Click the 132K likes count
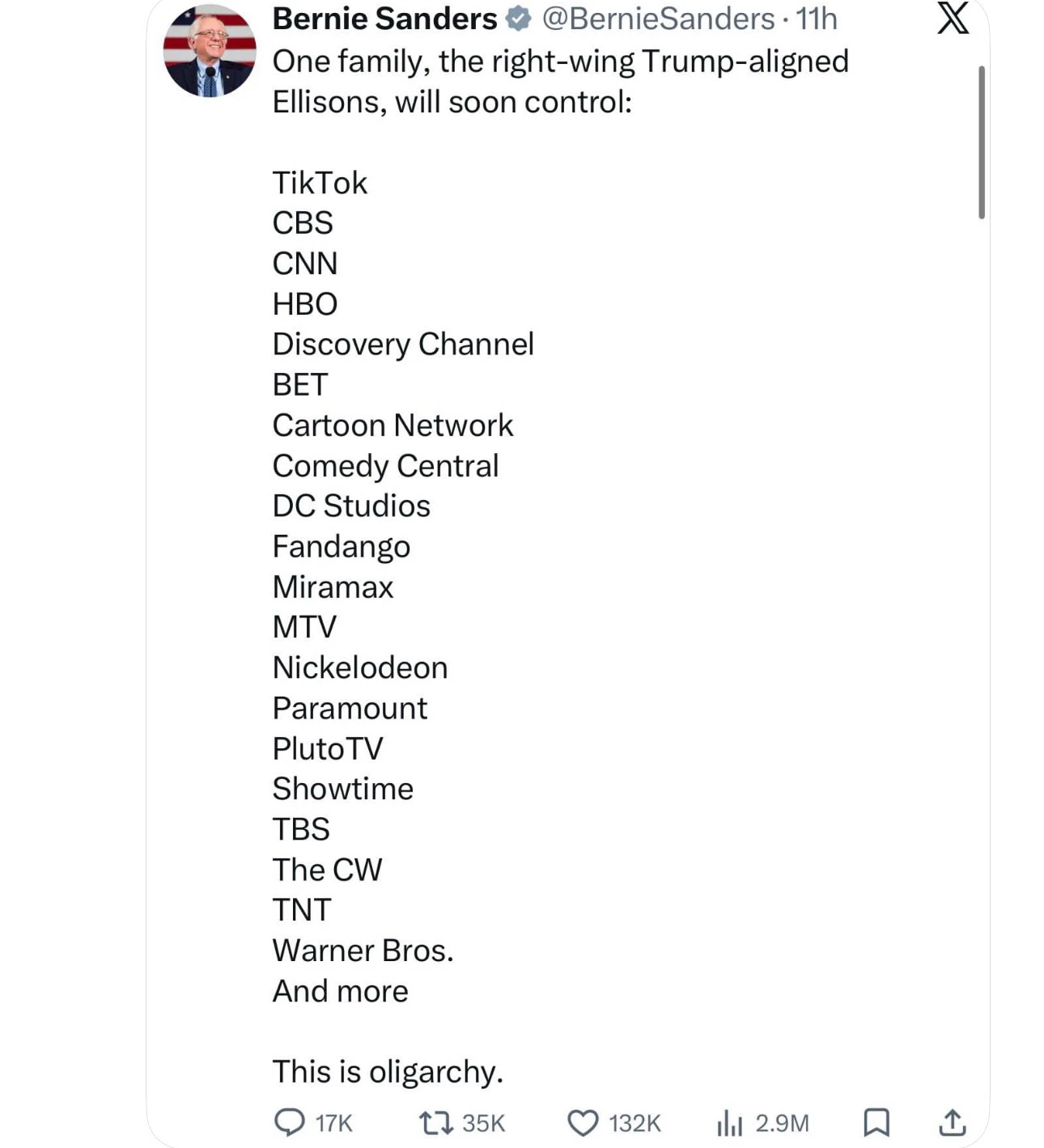 pos(634,1123)
